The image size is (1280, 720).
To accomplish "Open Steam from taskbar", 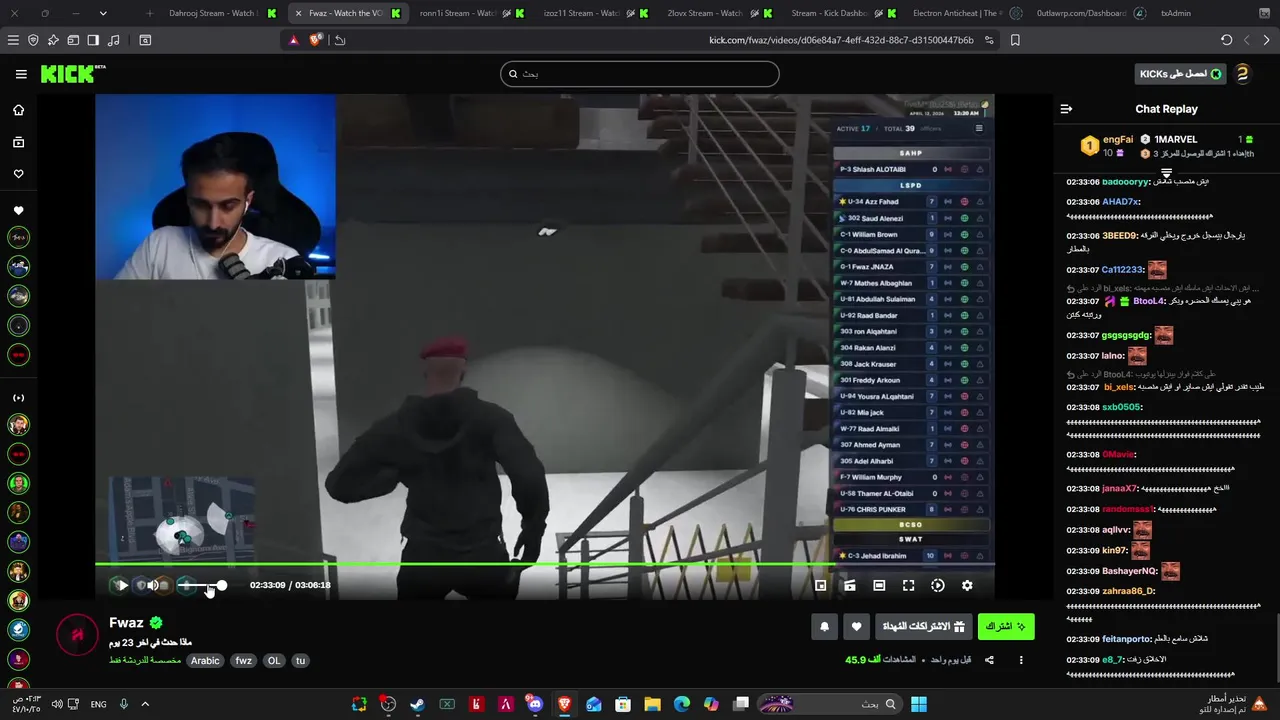I will click(x=417, y=704).
